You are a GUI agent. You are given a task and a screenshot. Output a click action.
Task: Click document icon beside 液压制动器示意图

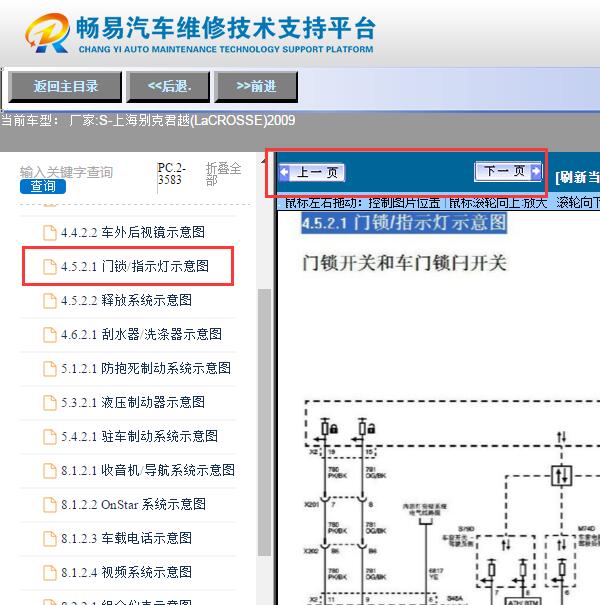(49, 402)
